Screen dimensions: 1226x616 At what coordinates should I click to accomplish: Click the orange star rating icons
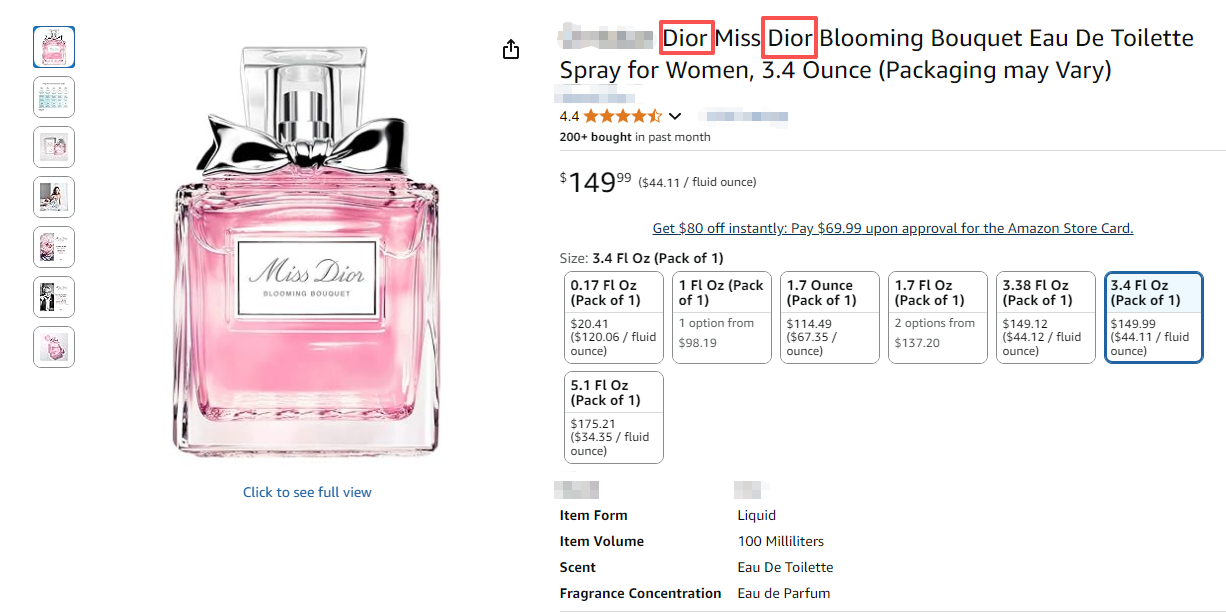(622, 116)
